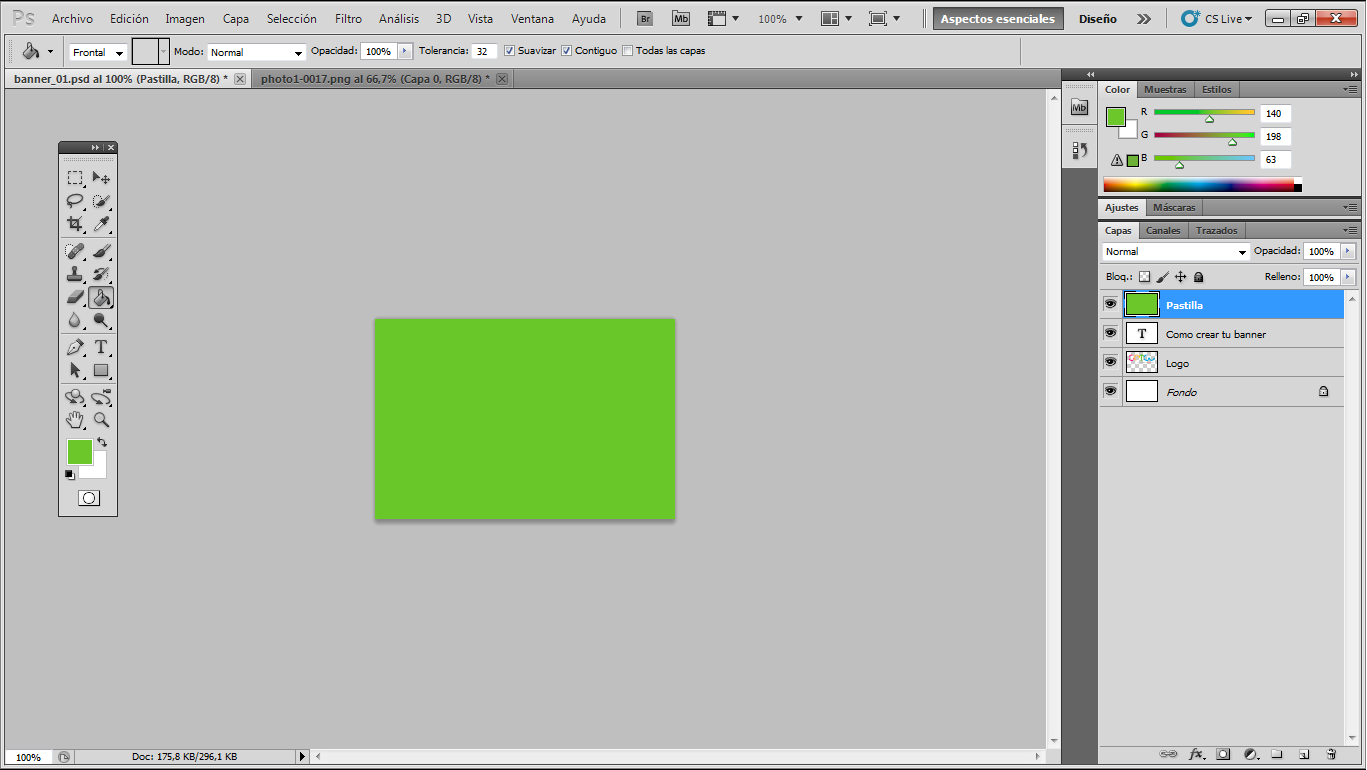Delete the selected layer
The image size is (1367, 770).
click(x=1331, y=753)
